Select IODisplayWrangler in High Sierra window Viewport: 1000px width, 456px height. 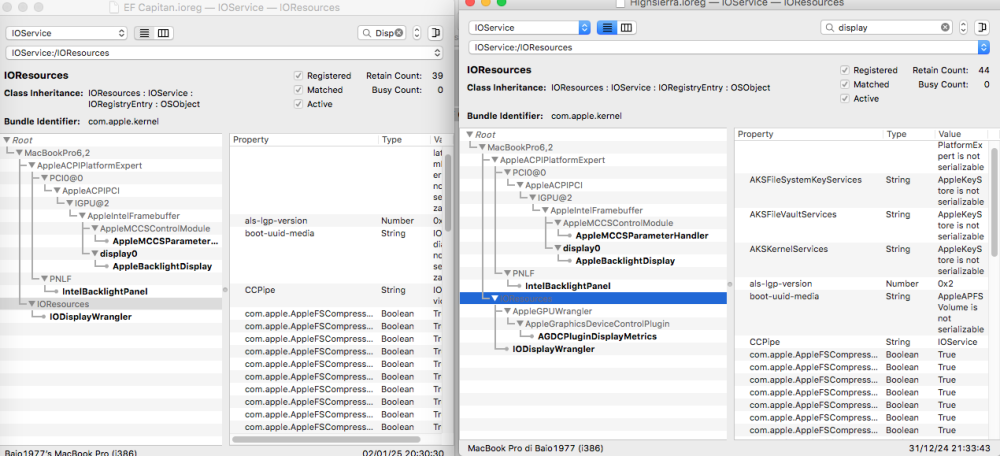[554, 349]
